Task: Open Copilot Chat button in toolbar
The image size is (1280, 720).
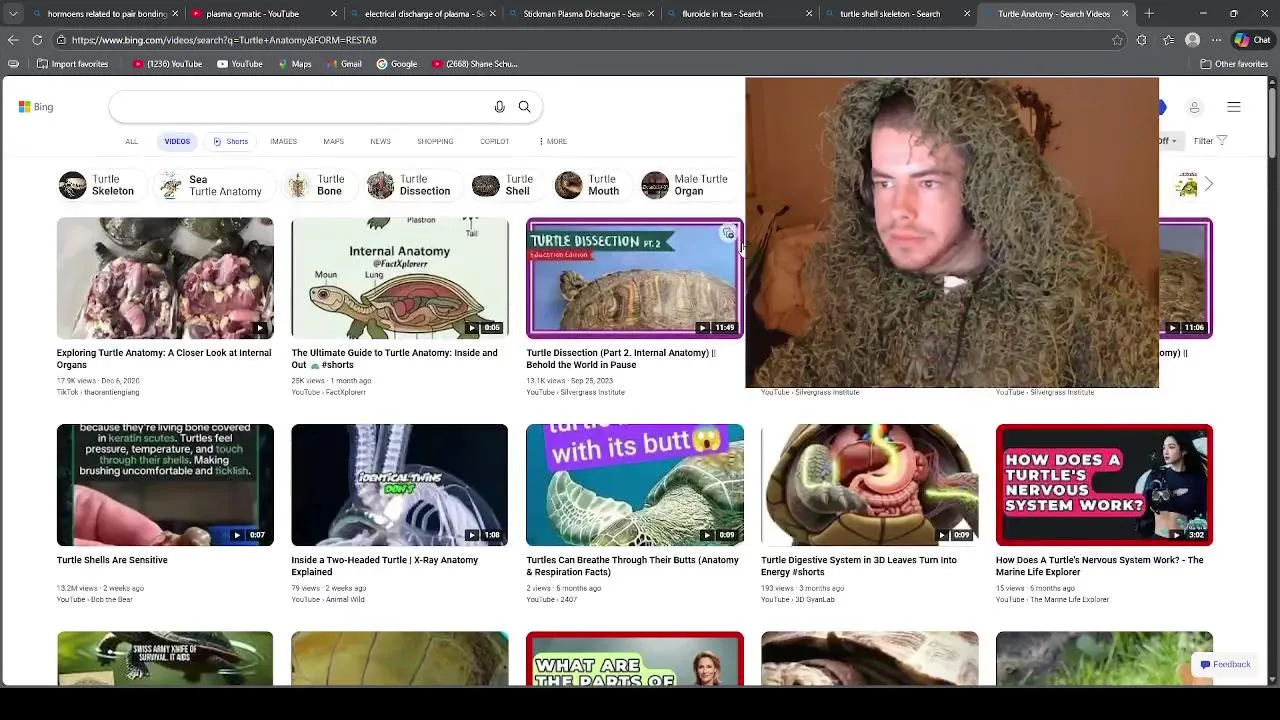Action: pos(1253,40)
